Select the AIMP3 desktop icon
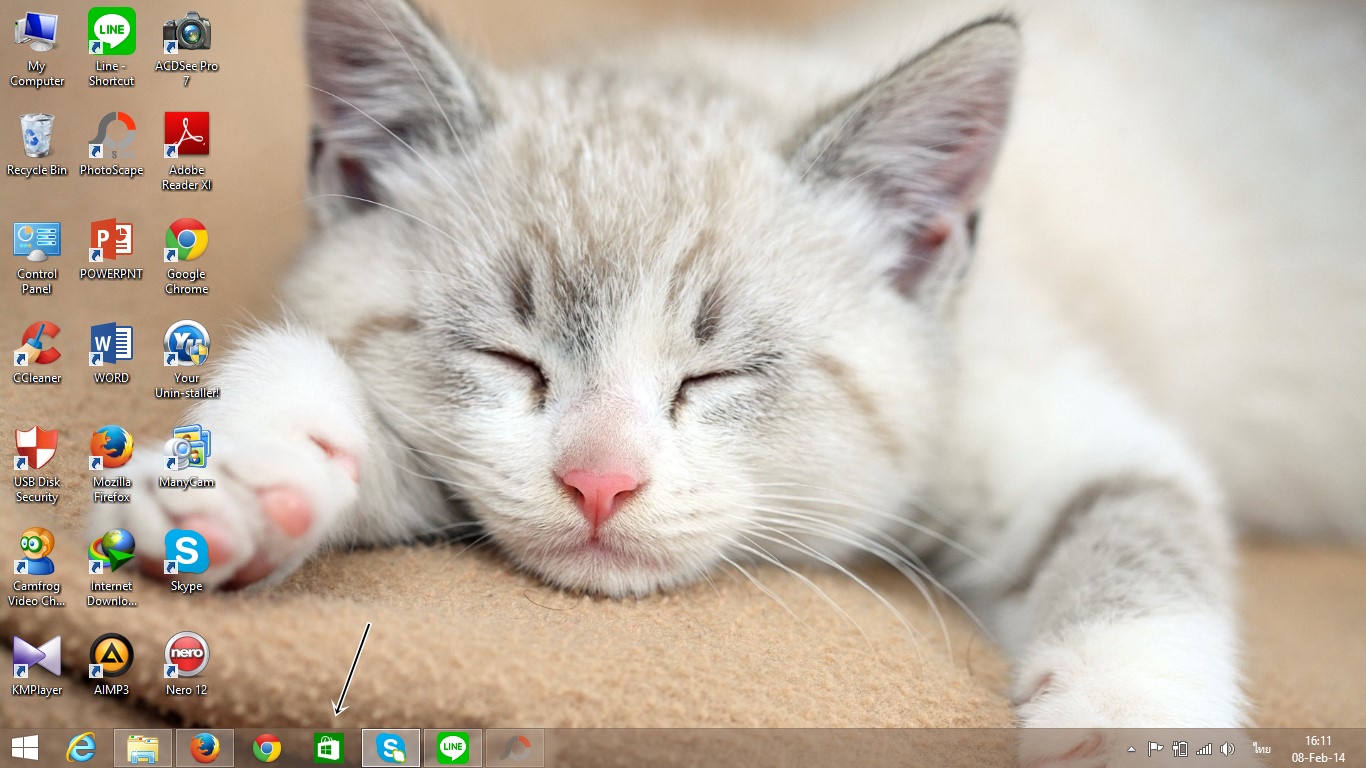The image size is (1366, 768). tap(111, 665)
